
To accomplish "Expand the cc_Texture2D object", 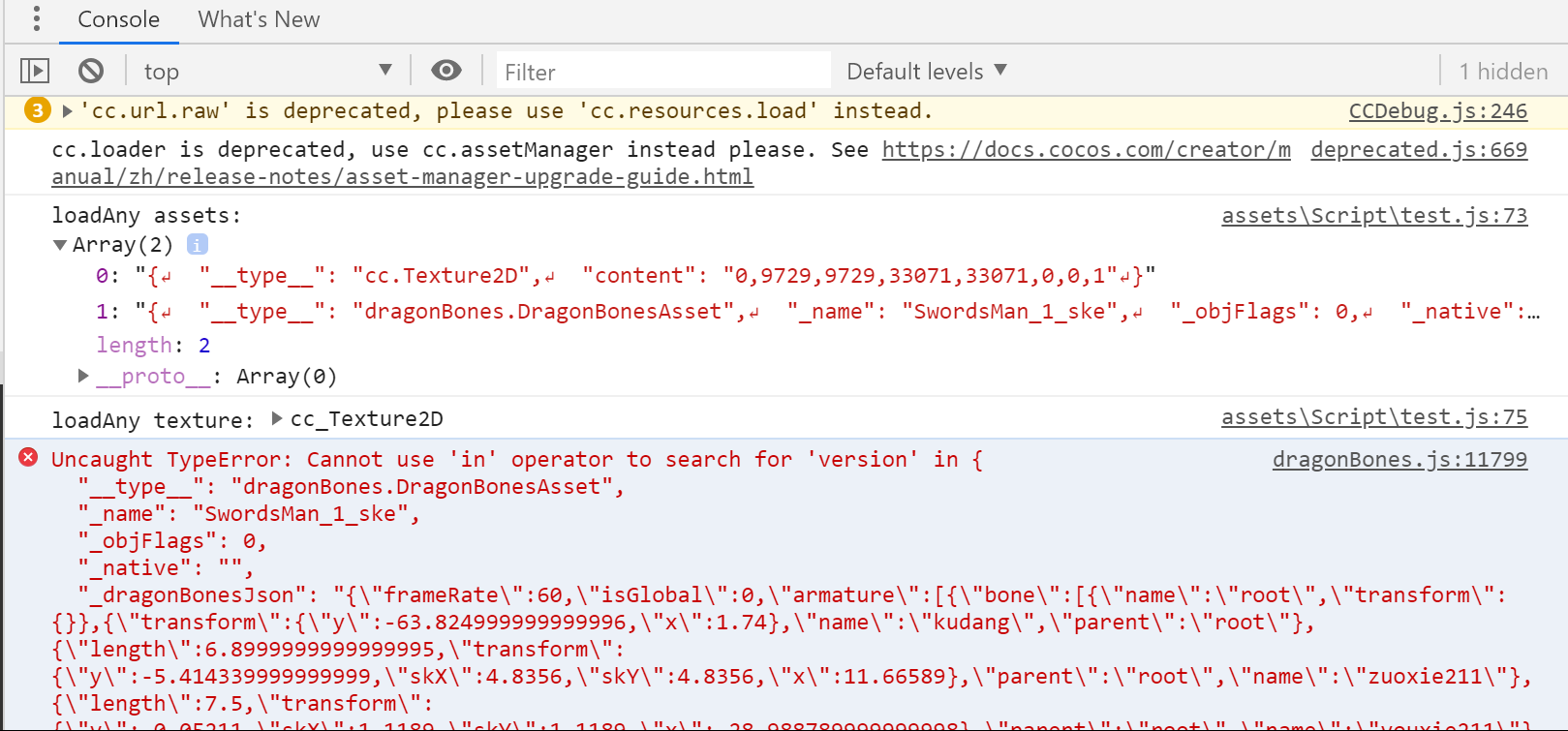I will click(x=277, y=418).
